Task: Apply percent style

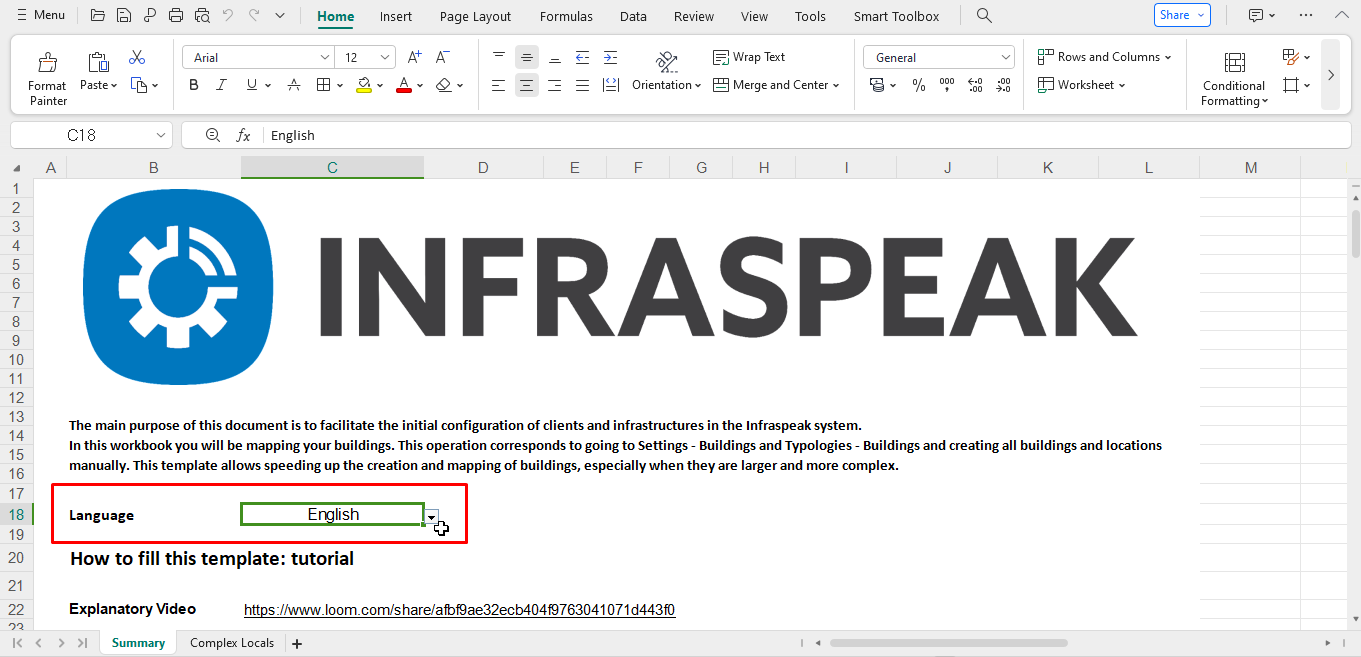Action: coord(919,85)
